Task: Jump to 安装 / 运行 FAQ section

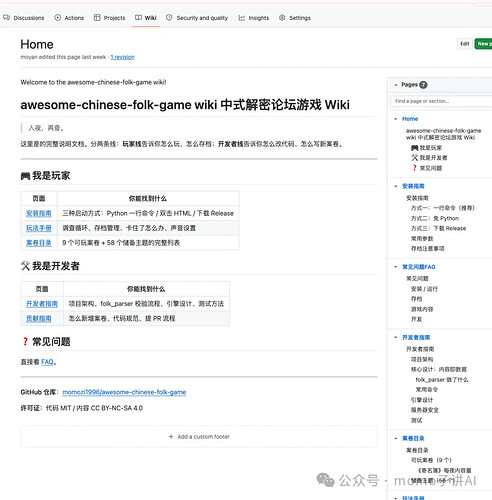Action: pyautogui.click(x=424, y=289)
